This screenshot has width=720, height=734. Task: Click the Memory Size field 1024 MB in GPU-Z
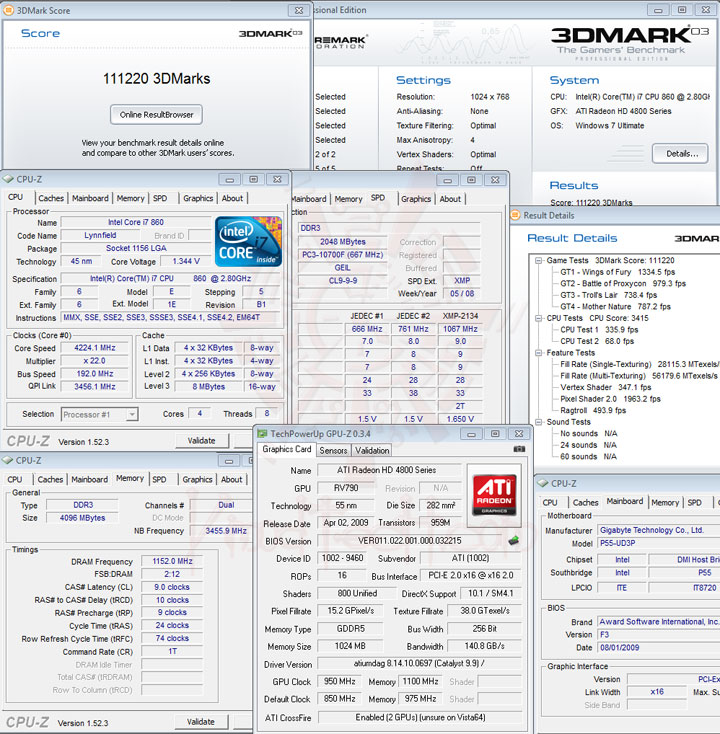coord(350,646)
